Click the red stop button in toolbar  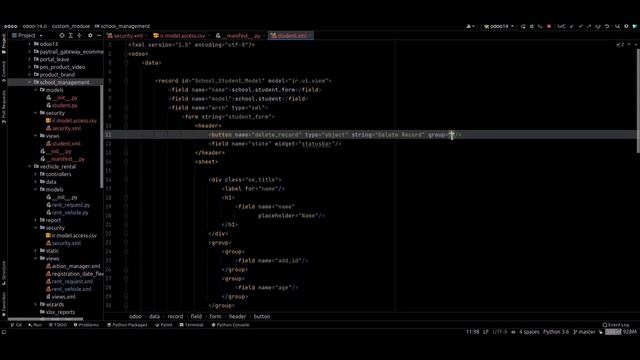click(549, 27)
